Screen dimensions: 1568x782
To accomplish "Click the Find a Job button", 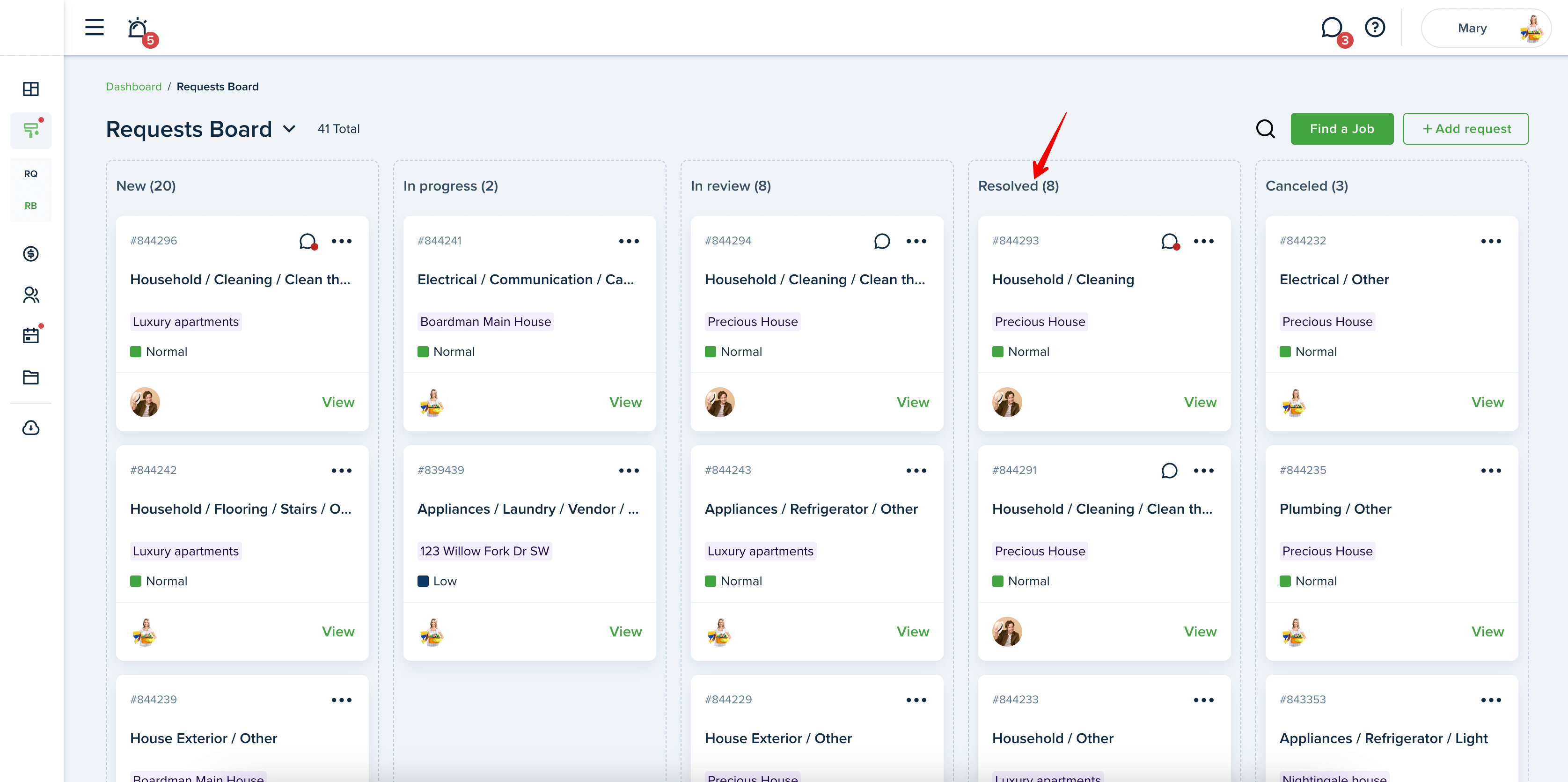I will (1341, 128).
